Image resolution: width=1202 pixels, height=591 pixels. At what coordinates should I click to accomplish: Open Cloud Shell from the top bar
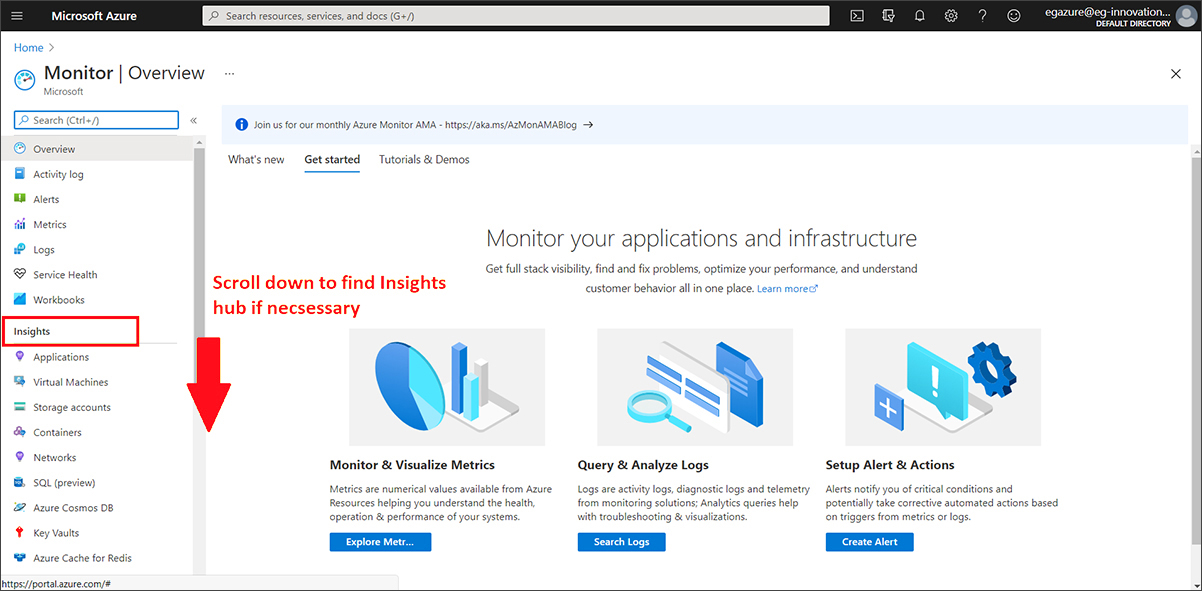tap(857, 16)
